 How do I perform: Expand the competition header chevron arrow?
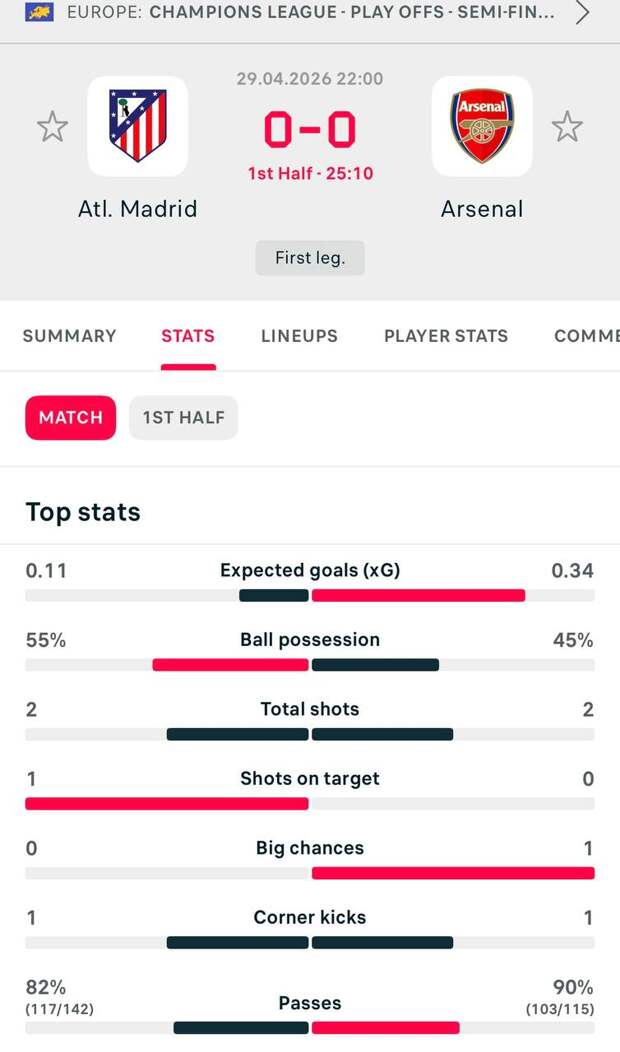click(583, 13)
